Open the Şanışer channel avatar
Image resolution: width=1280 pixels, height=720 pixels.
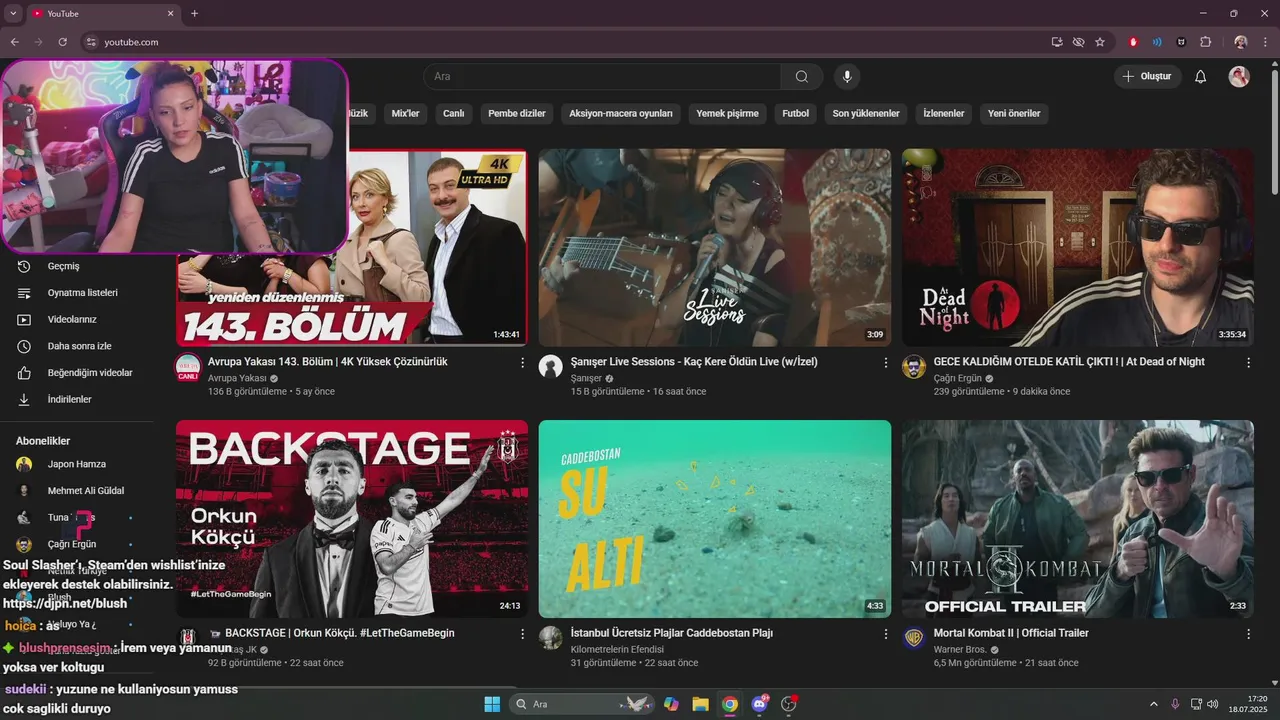551,366
